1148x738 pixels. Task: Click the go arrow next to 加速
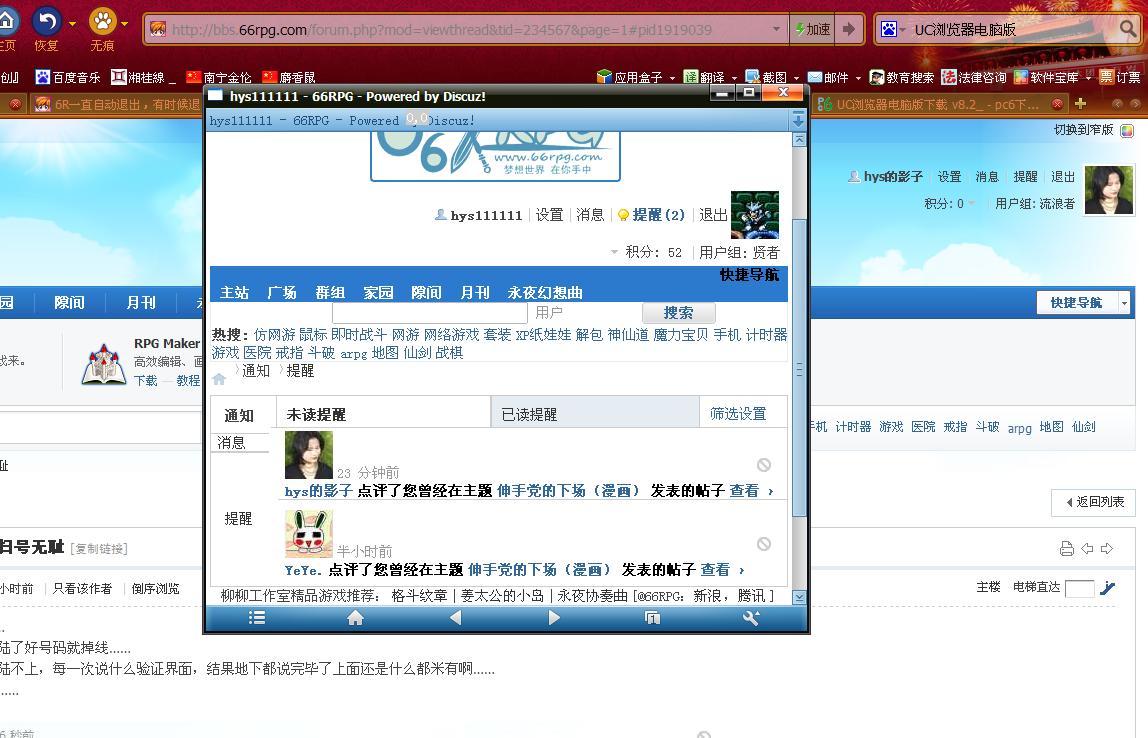pyautogui.click(x=849, y=29)
